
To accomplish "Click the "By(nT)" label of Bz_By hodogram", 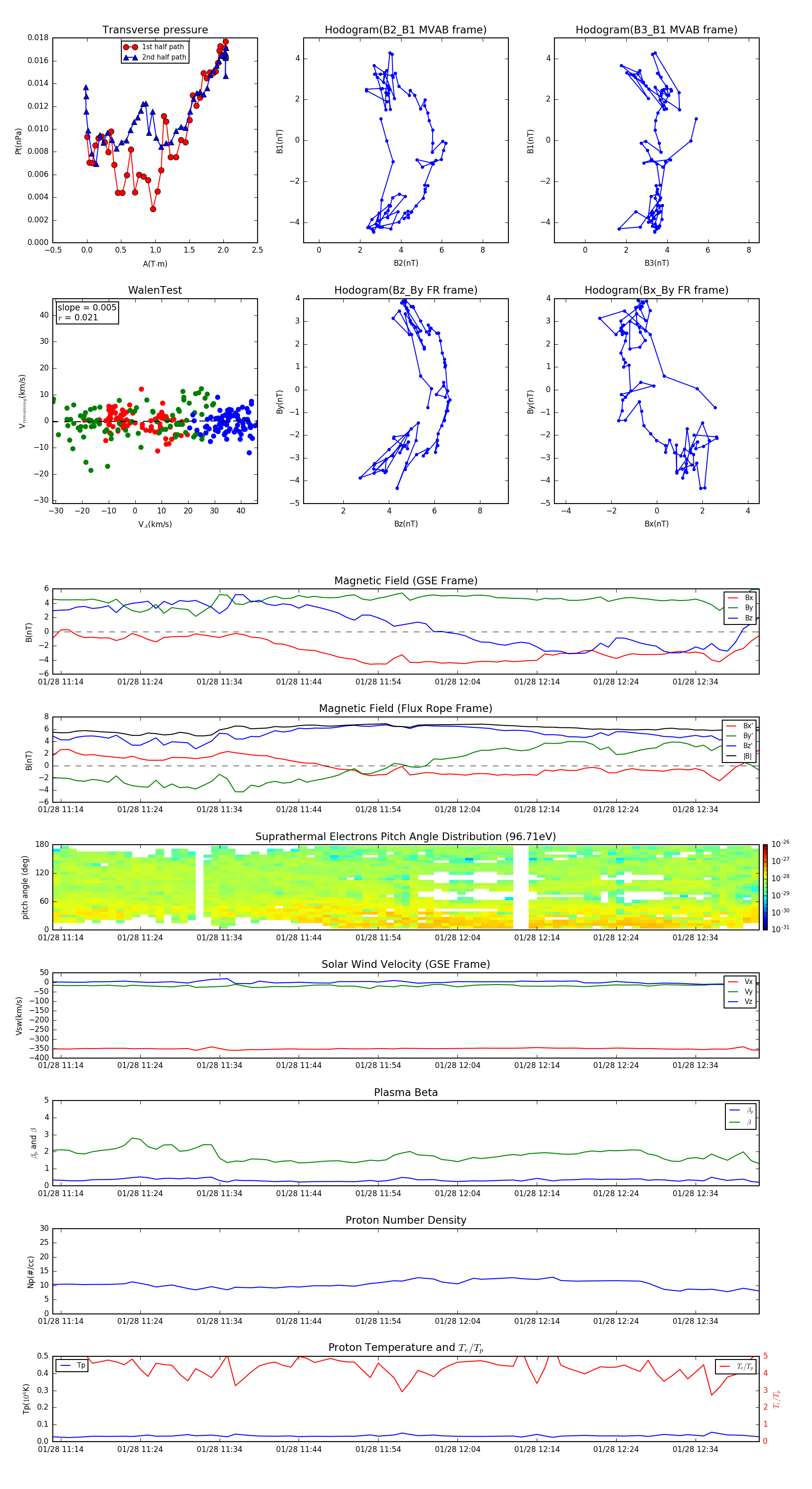I will click(280, 401).
